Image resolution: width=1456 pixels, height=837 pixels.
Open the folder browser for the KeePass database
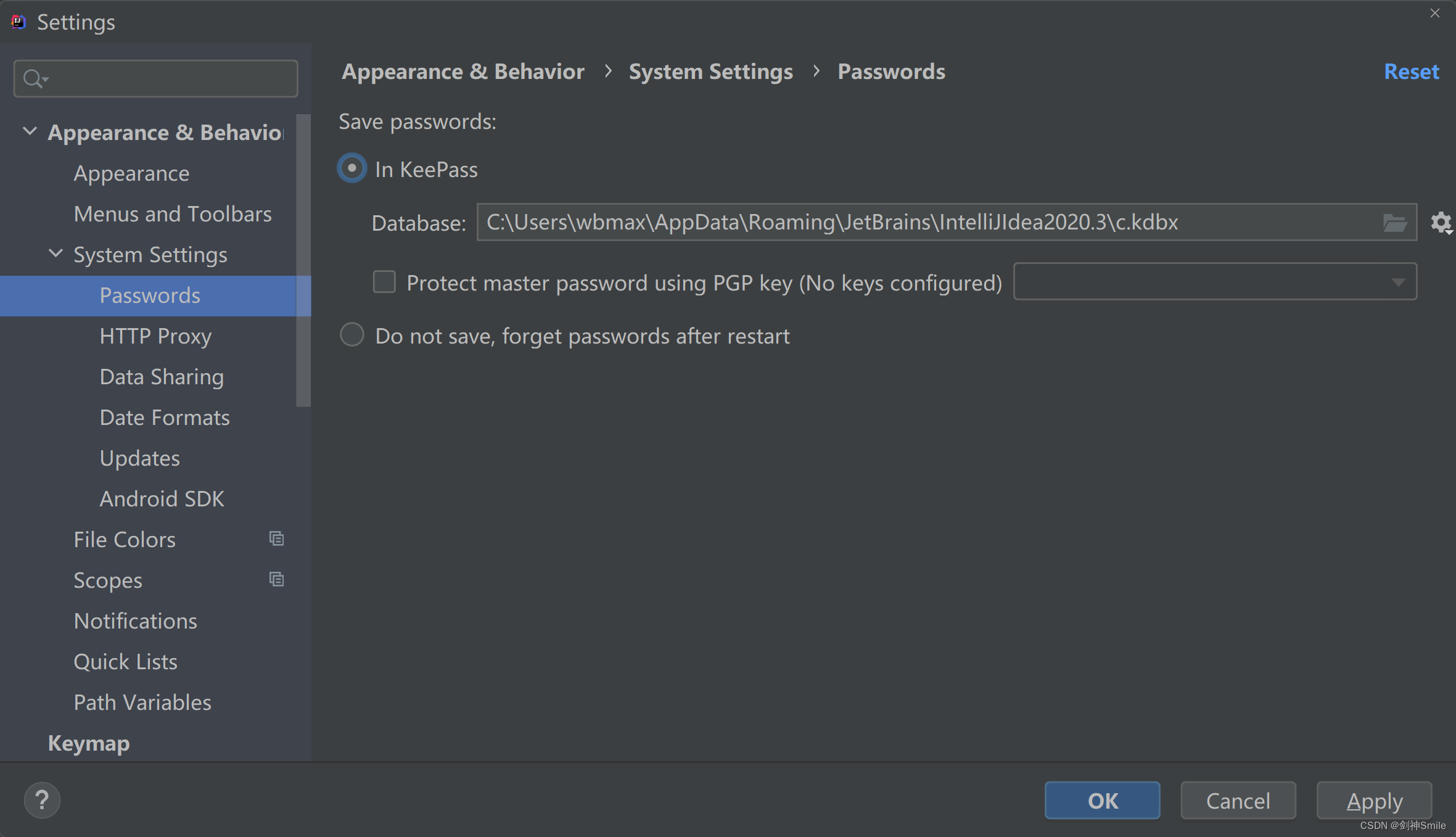point(1394,222)
